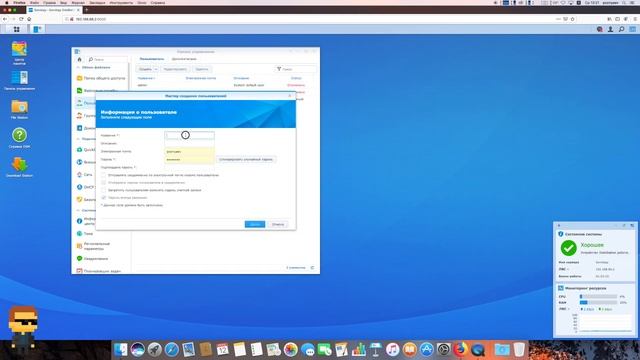Go to Control Panel home icon

(80, 59)
